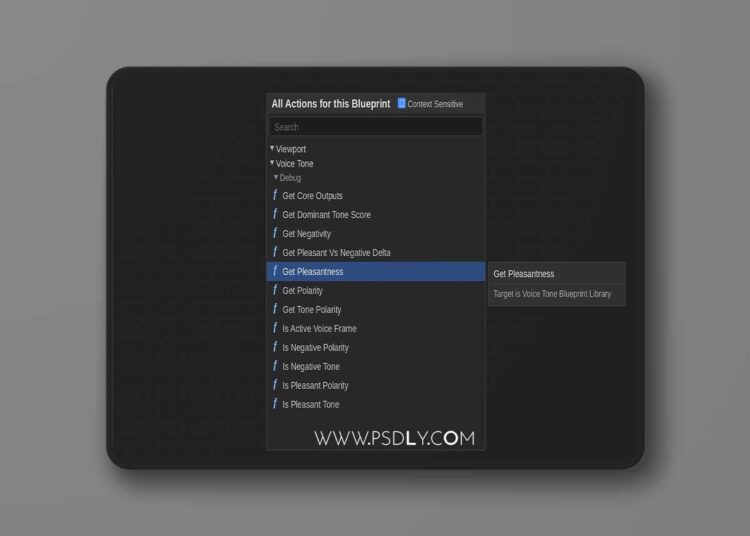The image size is (750, 536).
Task: Click function icon beside Get Negativity
Action: (275, 233)
